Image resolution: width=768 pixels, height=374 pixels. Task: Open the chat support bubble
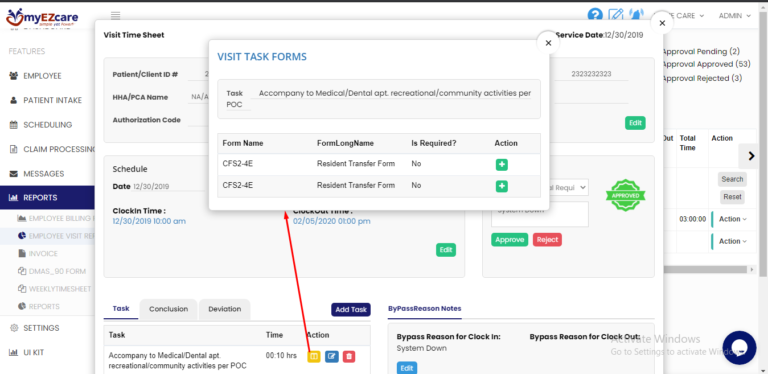(739, 348)
